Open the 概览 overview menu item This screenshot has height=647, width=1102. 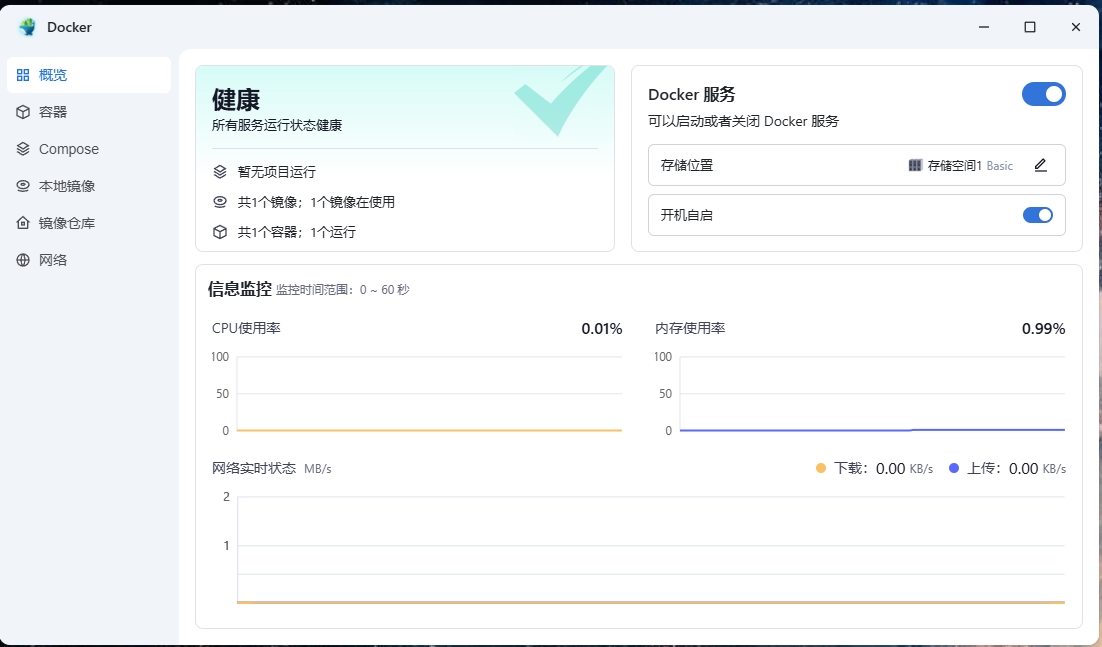click(89, 75)
